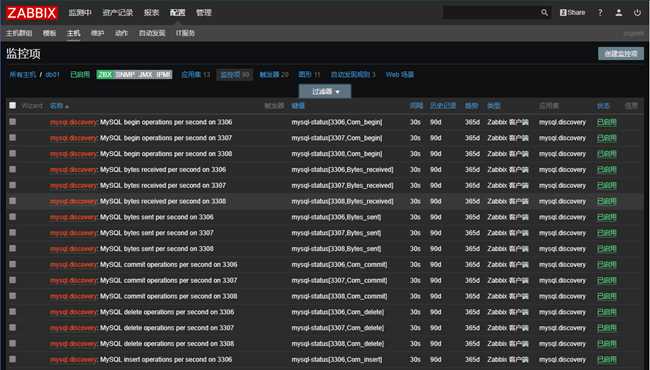Click the 已启用 host status link
650x370 pixels.
coord(80,75)
